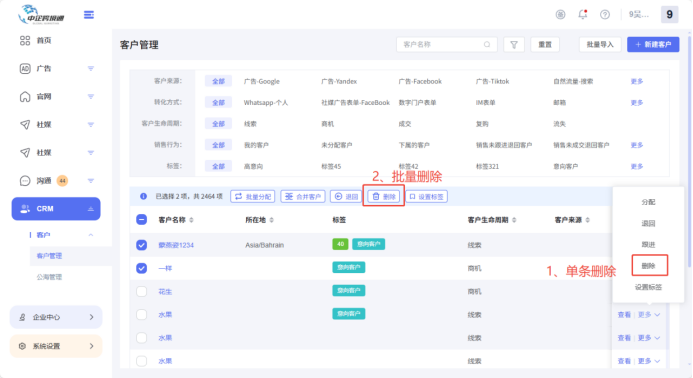The width and height of the screenshot is (693, 378).
Task: Check the checkbox of the 水果 row tagged 意向客户
Action: (x=141, y=315)
